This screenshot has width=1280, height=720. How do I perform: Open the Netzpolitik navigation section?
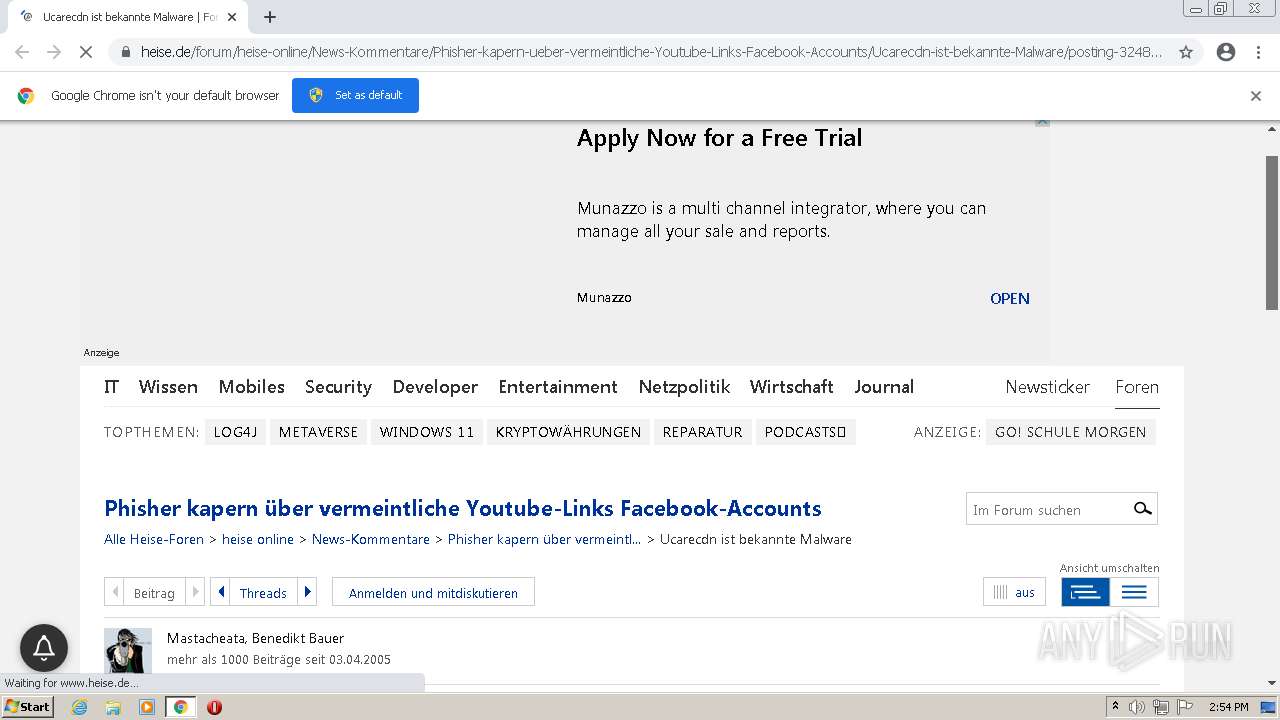pyautogui.click(x=684, y=387)
